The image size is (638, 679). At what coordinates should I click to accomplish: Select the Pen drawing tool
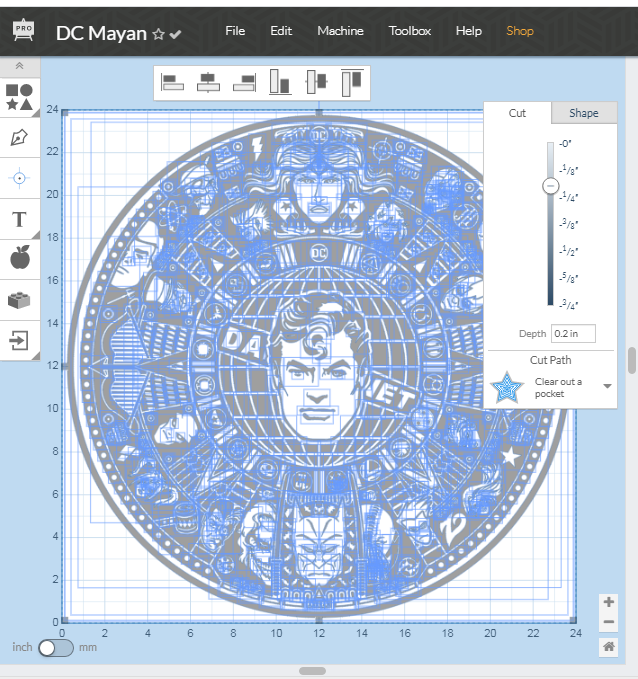[x=19, y=138]
